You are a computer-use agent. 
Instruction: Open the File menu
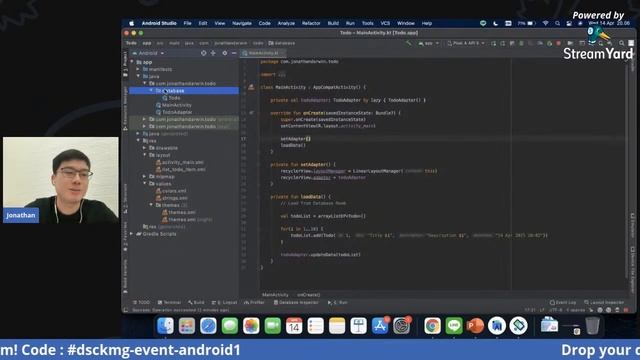(187, 23)
